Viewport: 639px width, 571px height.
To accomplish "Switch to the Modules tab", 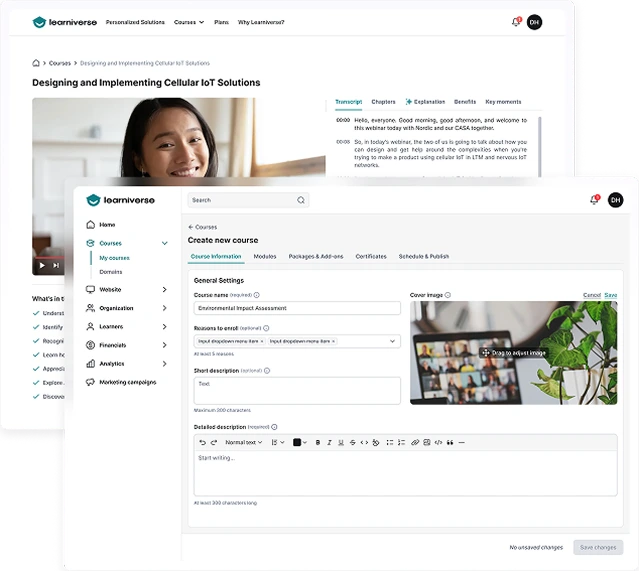I will [265, 256].
